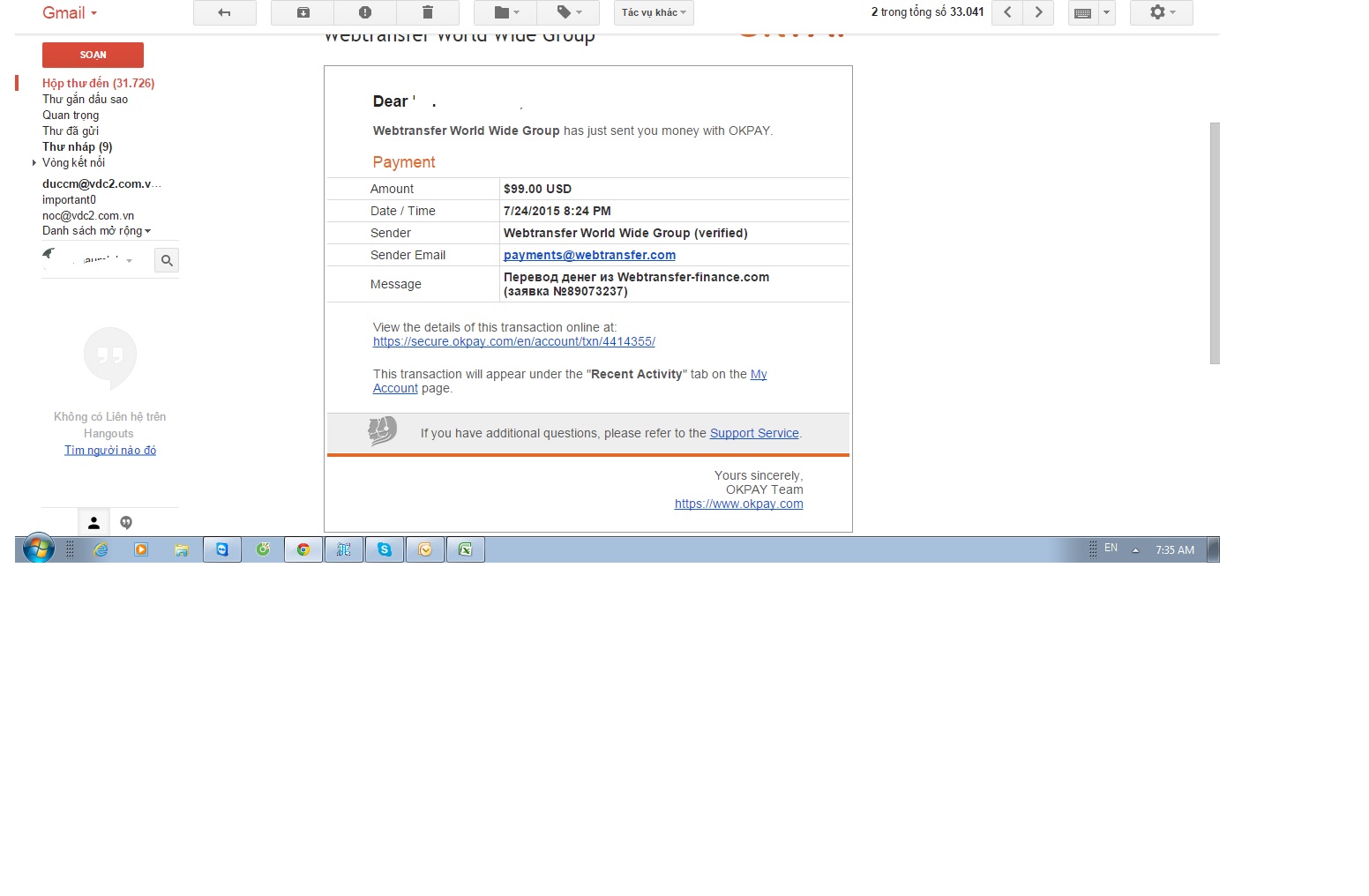Delete this email with the trash icon
Viewport: 1369px width, 896px height.
pos(428,12)
